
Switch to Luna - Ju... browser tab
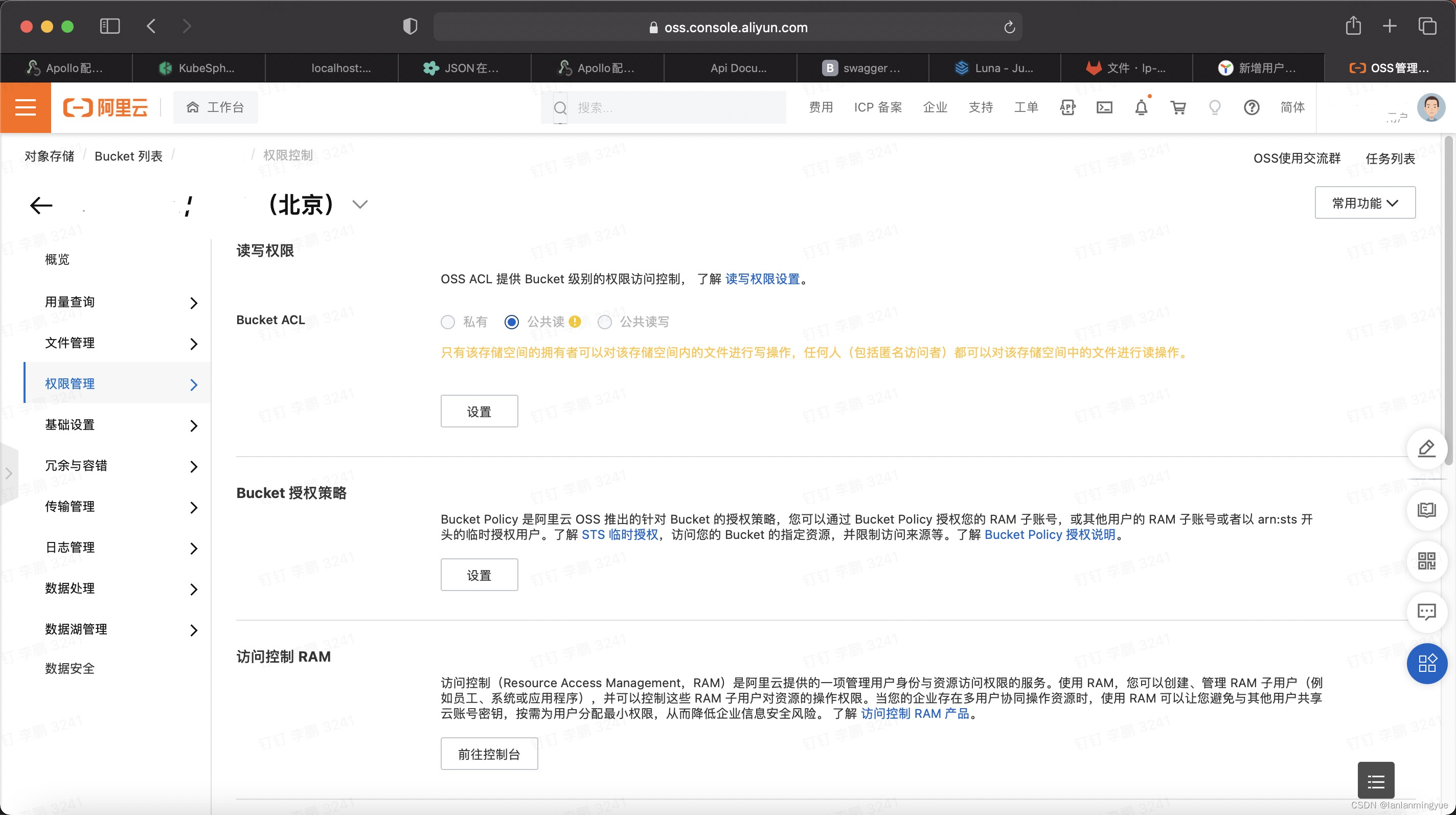(995, 68)
